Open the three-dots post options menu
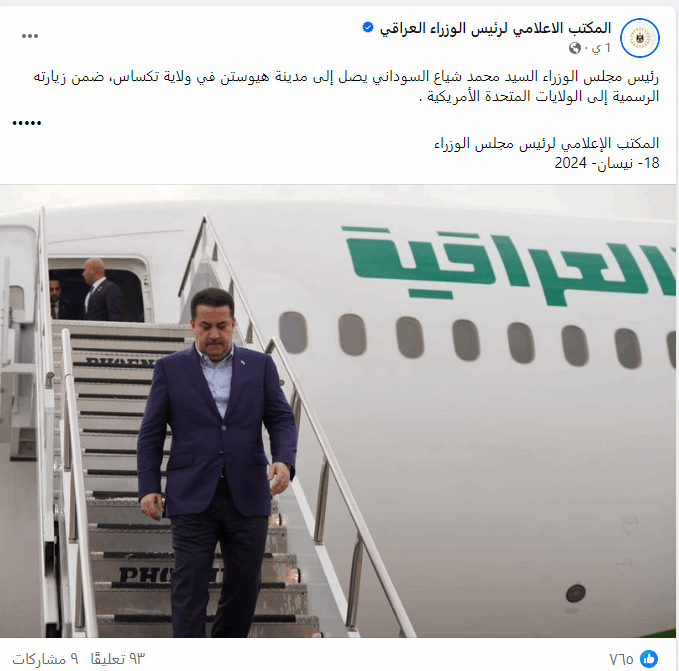Viewport: 679px width, 671px height. tap(30, 36)
